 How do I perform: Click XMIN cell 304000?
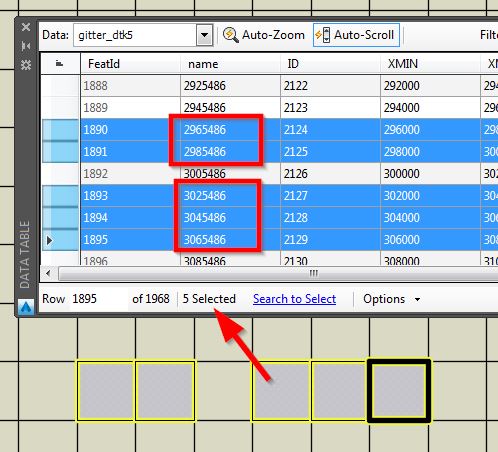coord(430,218)
